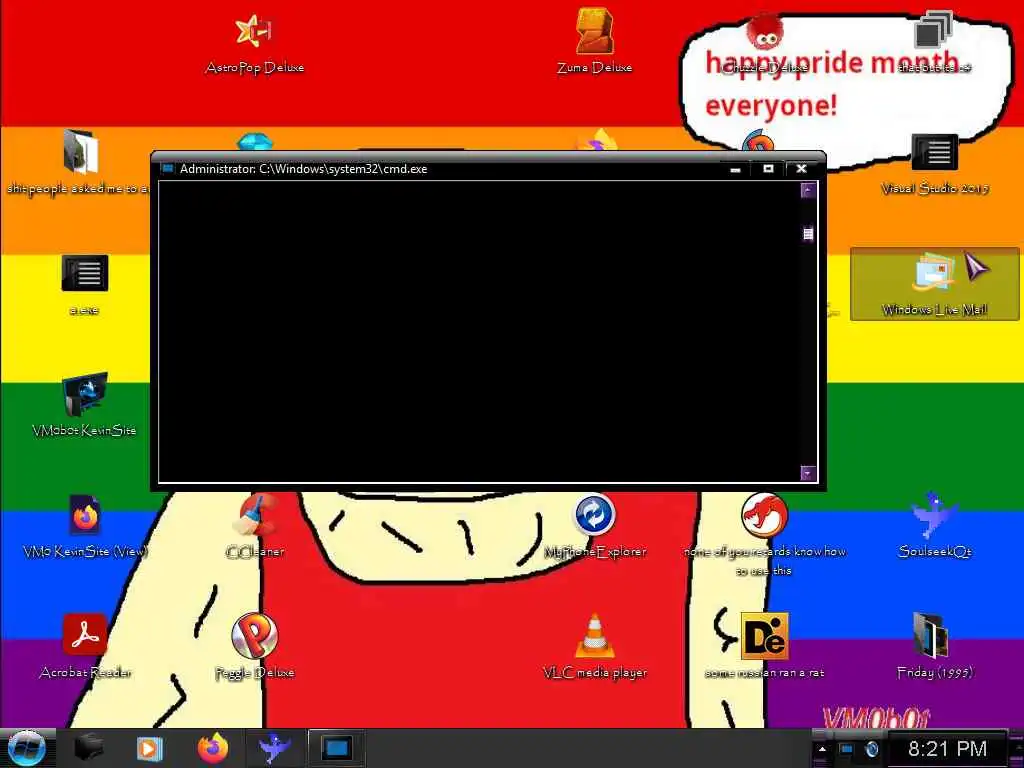Open the 'shit people asked me to' folder
The height and width of the screenshot is (768, 1024).
click(x=81, y=163)
